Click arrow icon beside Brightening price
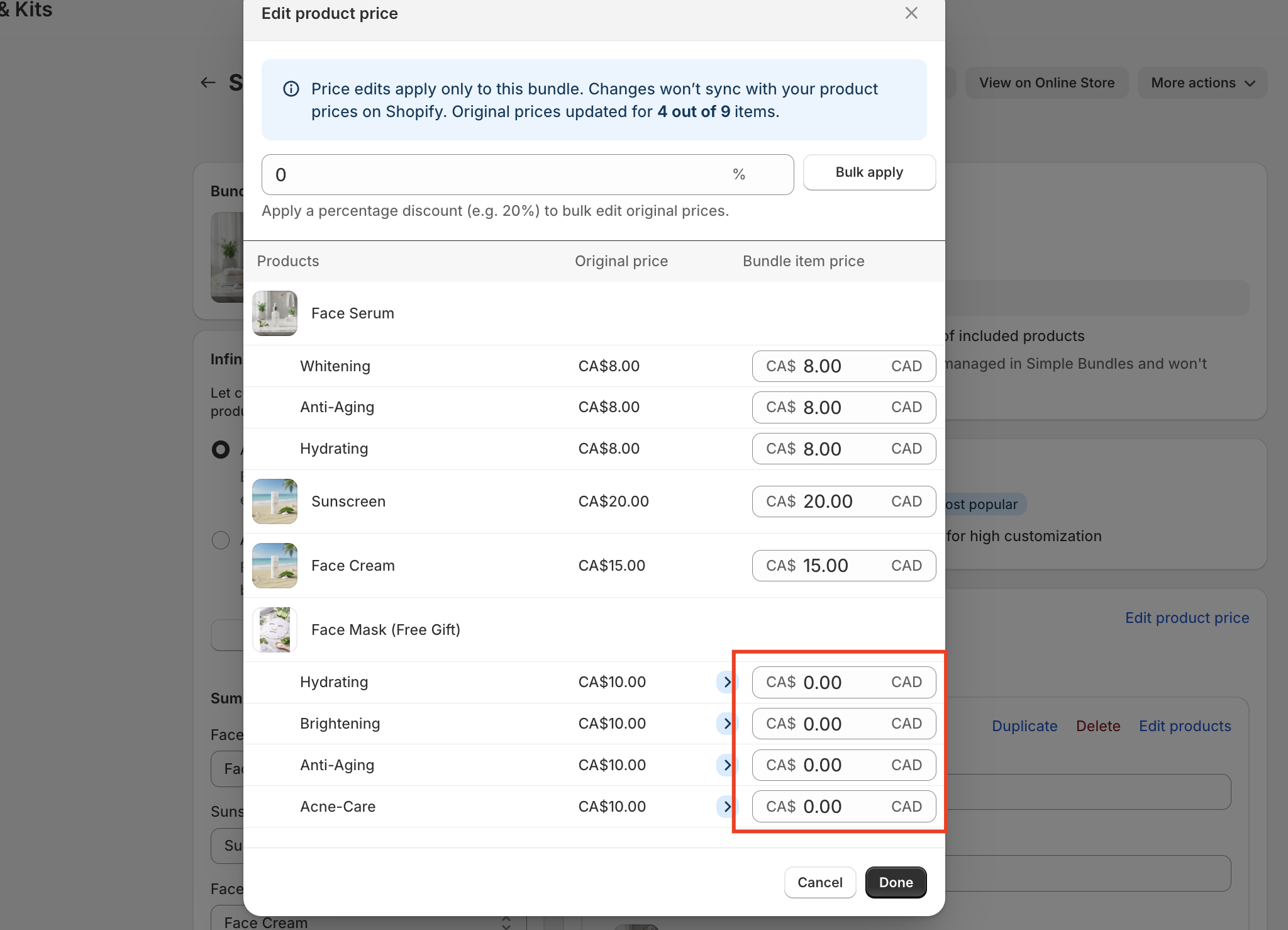This screenshot has height=930, width=1288. pos(726,724)
